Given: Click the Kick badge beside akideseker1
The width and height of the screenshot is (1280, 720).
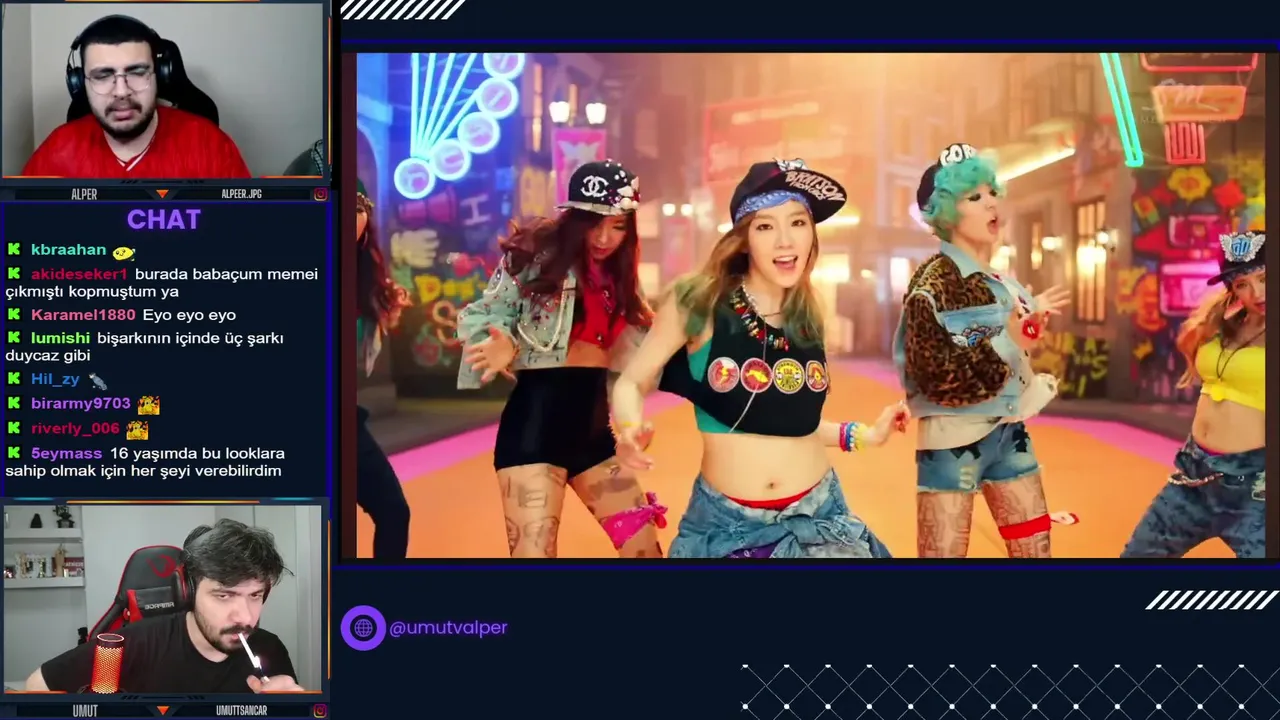Looking at the screenshot, I should tap(14, 274).
